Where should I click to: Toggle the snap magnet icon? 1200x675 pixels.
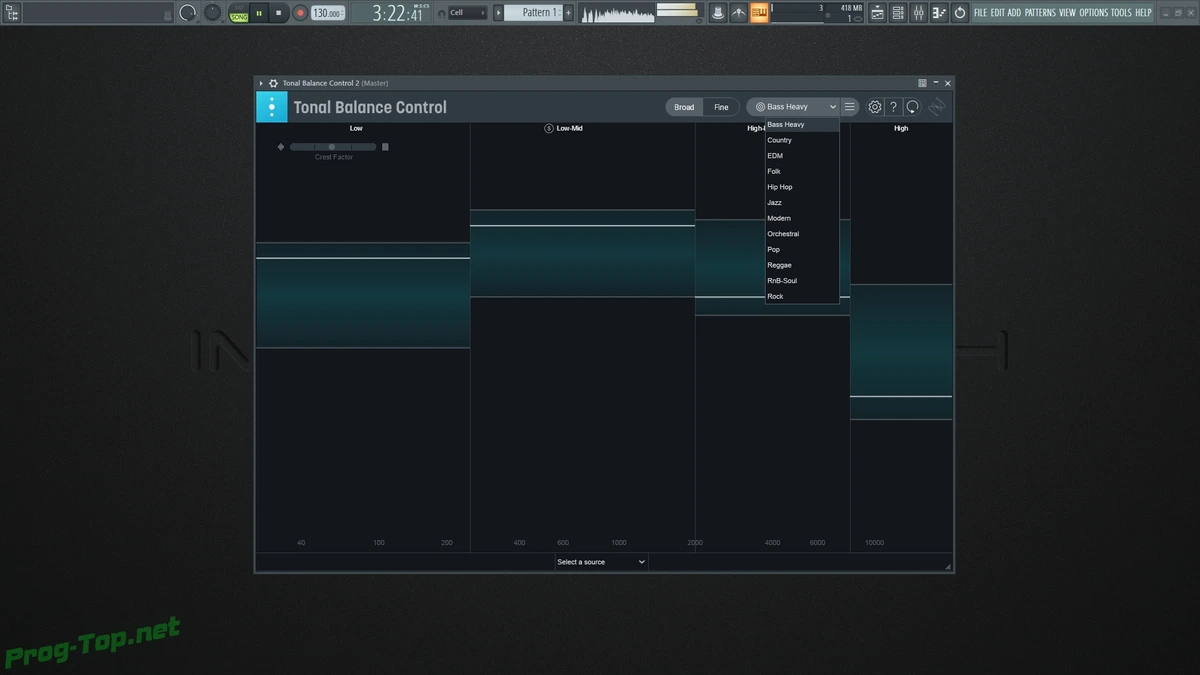[x=442, y=13]
